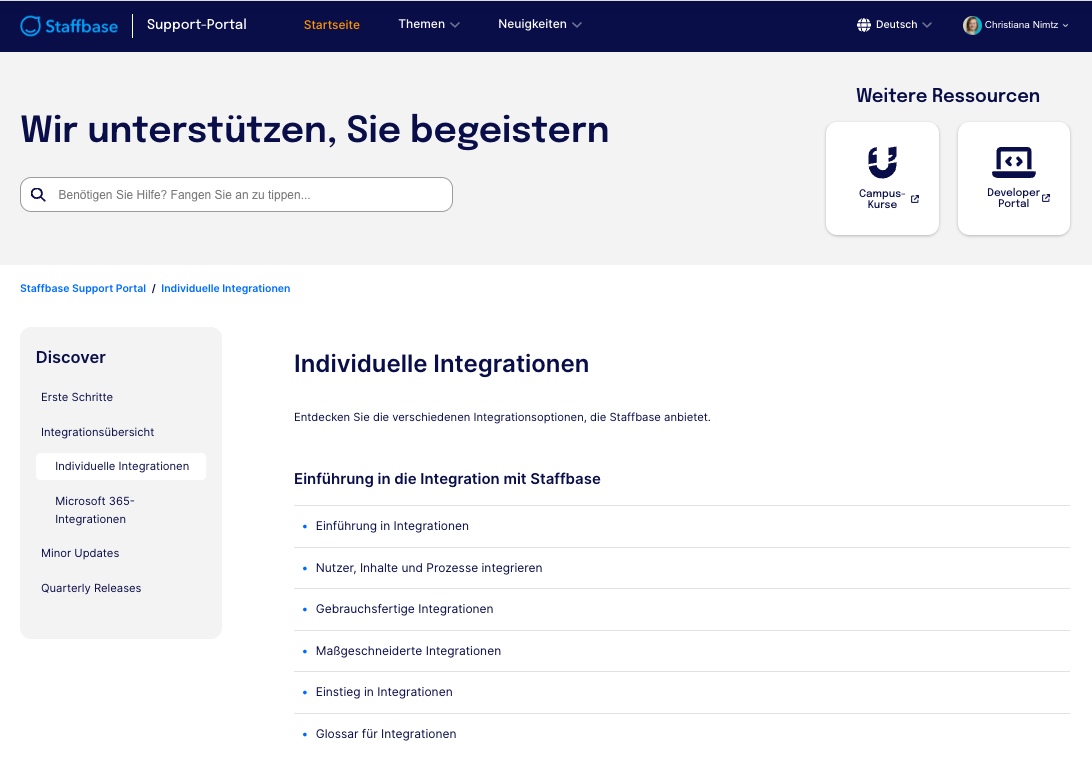Select Individuelle Integrationen sidebar item
This screenshot has width=1092, height=766.
tap(121, 467)
